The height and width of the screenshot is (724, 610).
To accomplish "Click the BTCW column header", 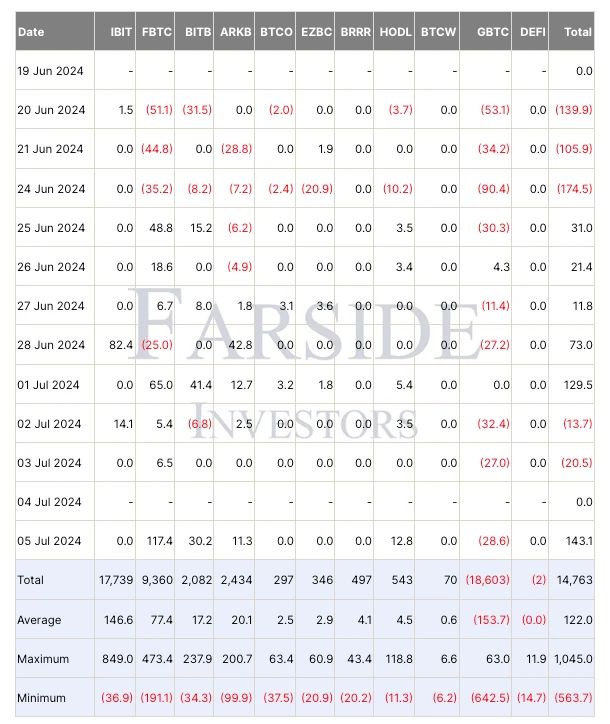I will pyautogui.click(x=439, y=32).
